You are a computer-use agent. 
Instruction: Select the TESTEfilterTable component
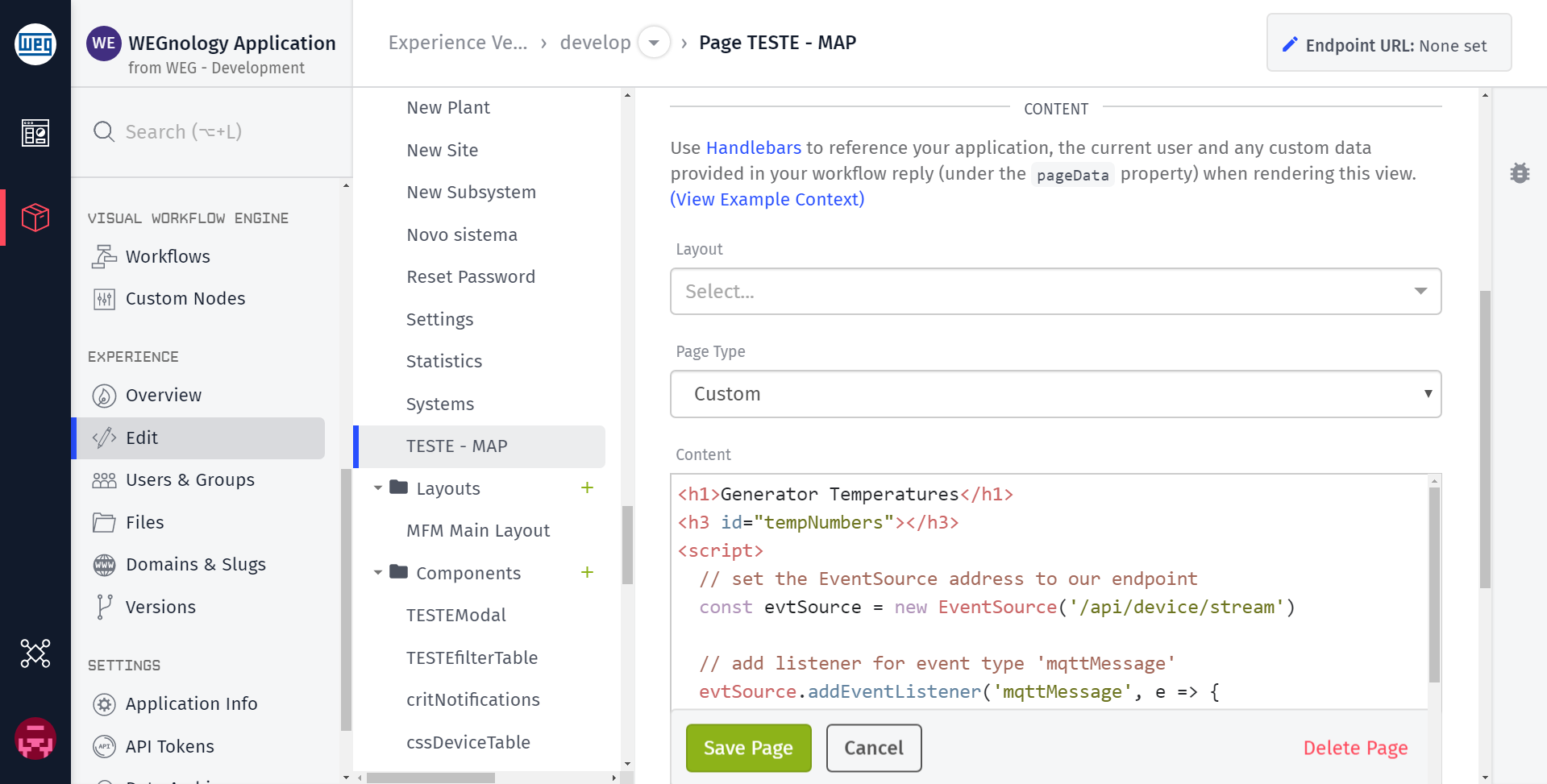(472, 657)
